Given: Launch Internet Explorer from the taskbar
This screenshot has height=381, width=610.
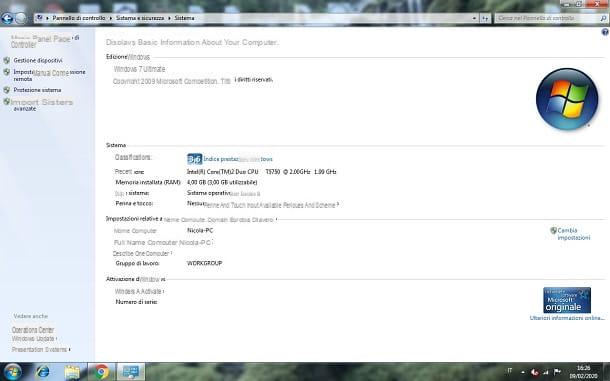Looking at the screenshot, I should (42, 372).
